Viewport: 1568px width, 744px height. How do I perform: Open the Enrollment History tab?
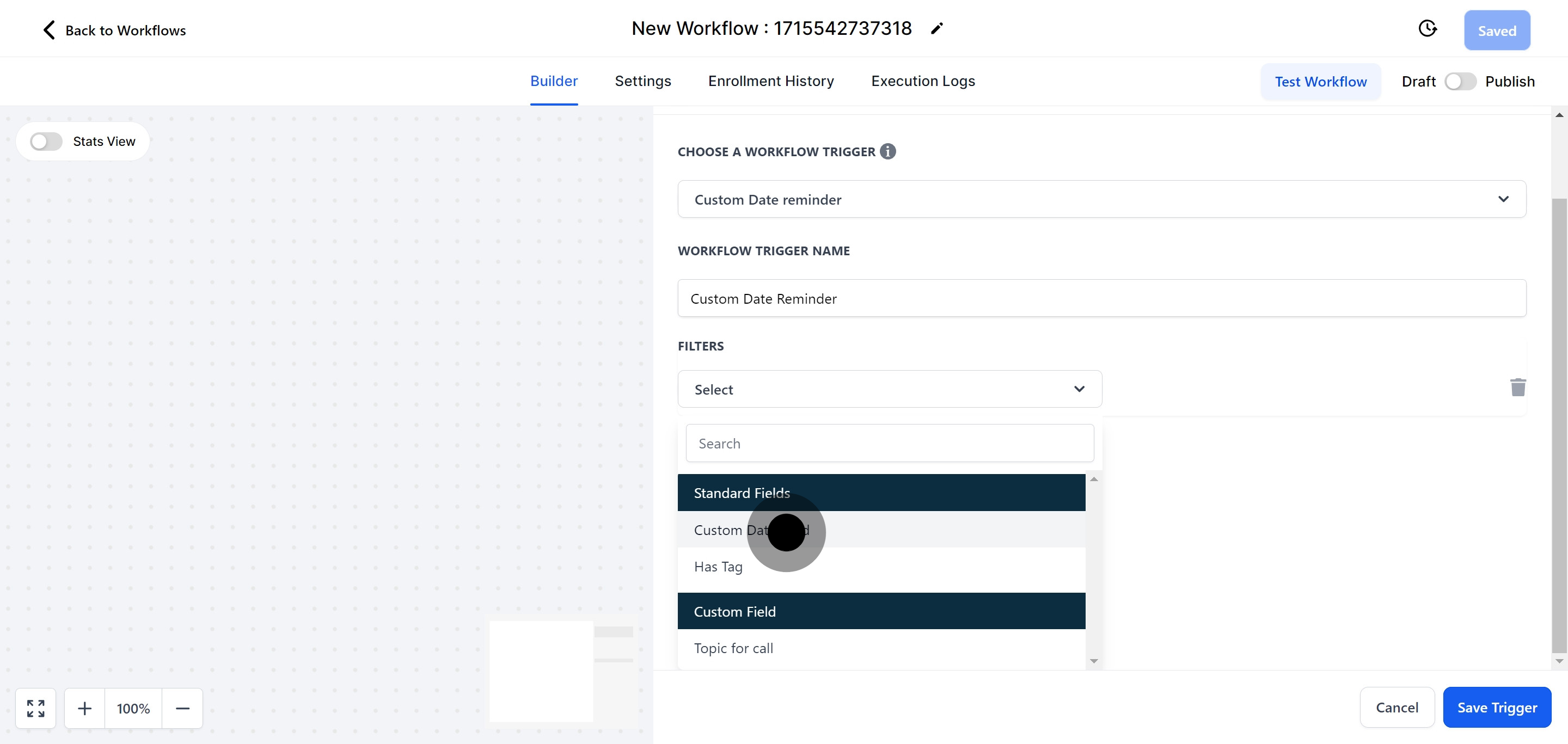[770, 81]
